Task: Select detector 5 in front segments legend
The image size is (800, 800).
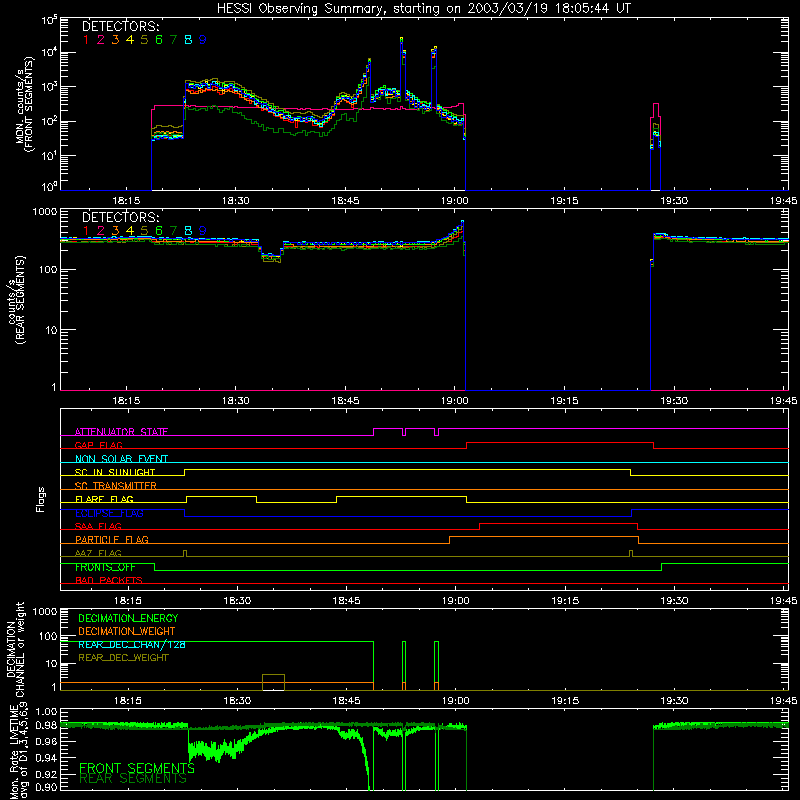Action: [x=144, y=40]
